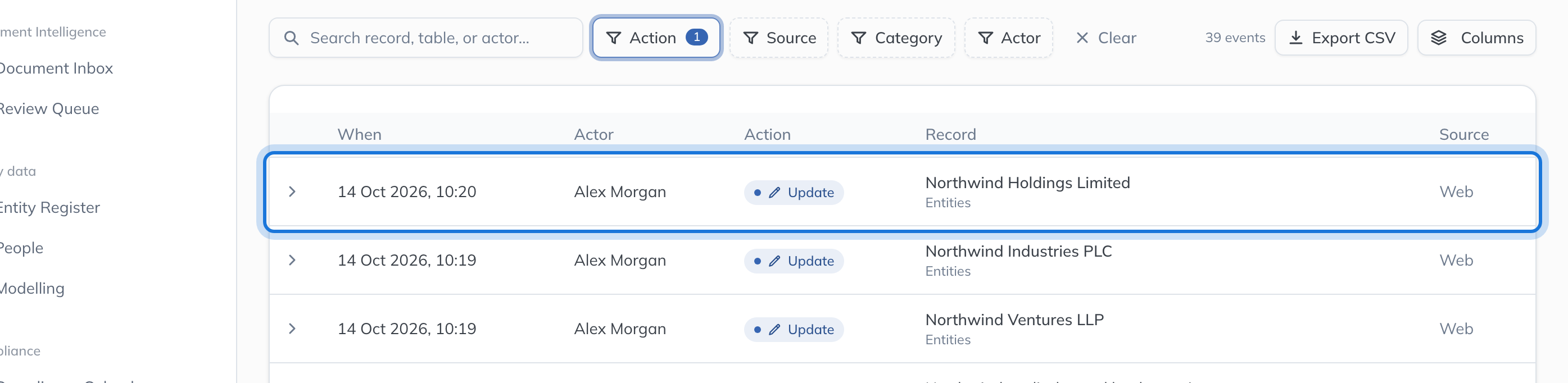
Task: Click Alex Morgan in the Northwind Ventures row
Action: pos(620,329)
